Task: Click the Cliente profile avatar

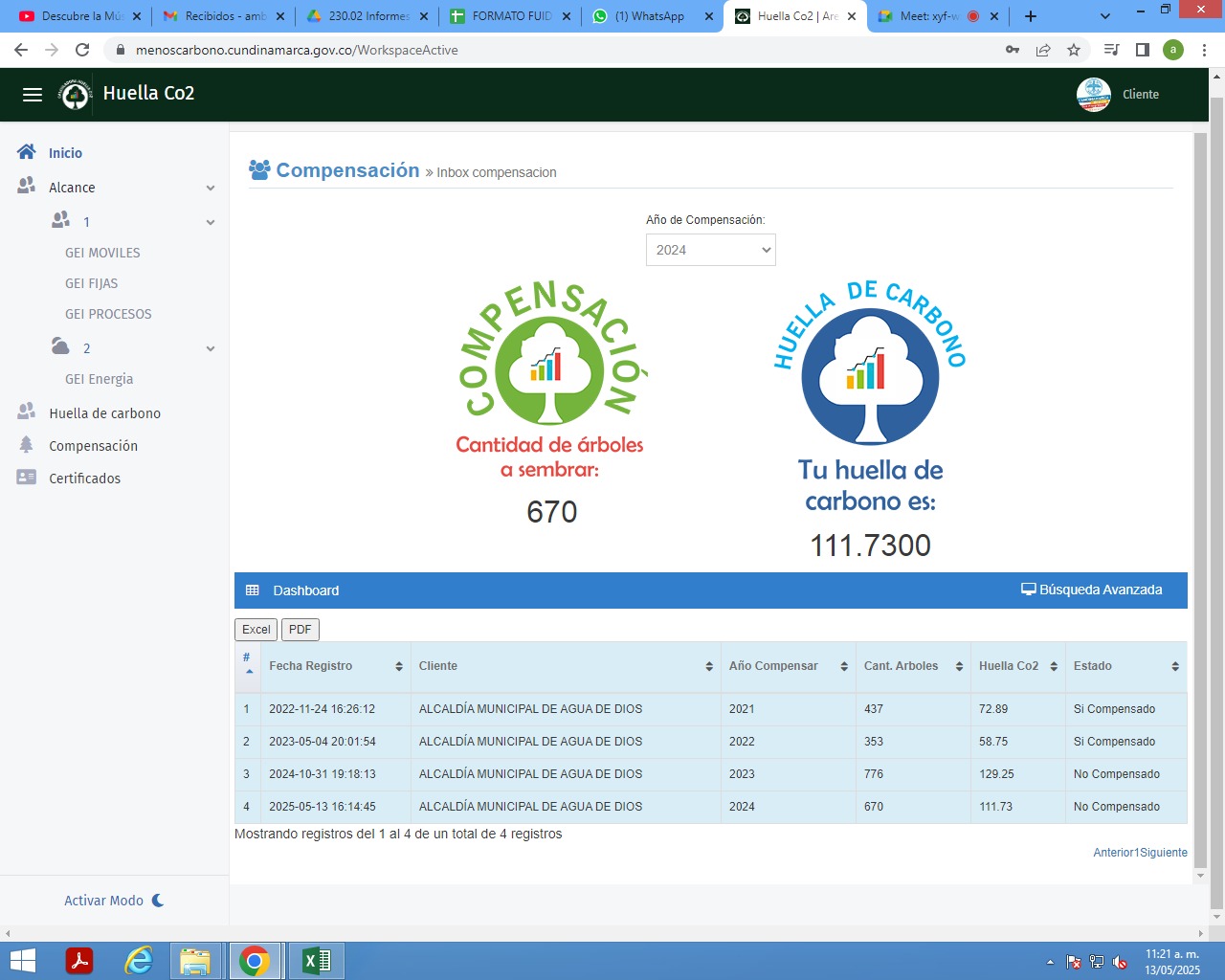Action: (x=1093, y=94)
